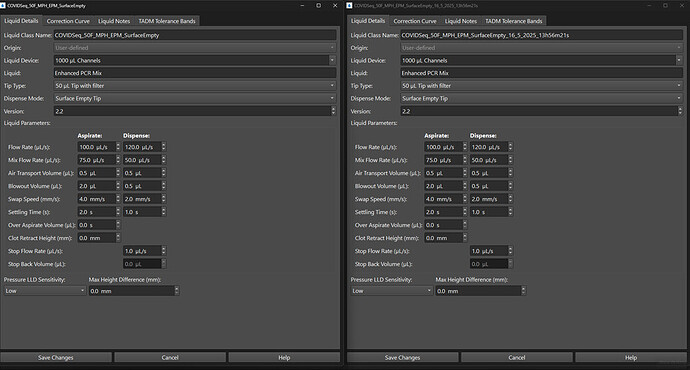Open Correction Curve tab in left window
This screenshot has height=370, width=690.
(68, 21)
